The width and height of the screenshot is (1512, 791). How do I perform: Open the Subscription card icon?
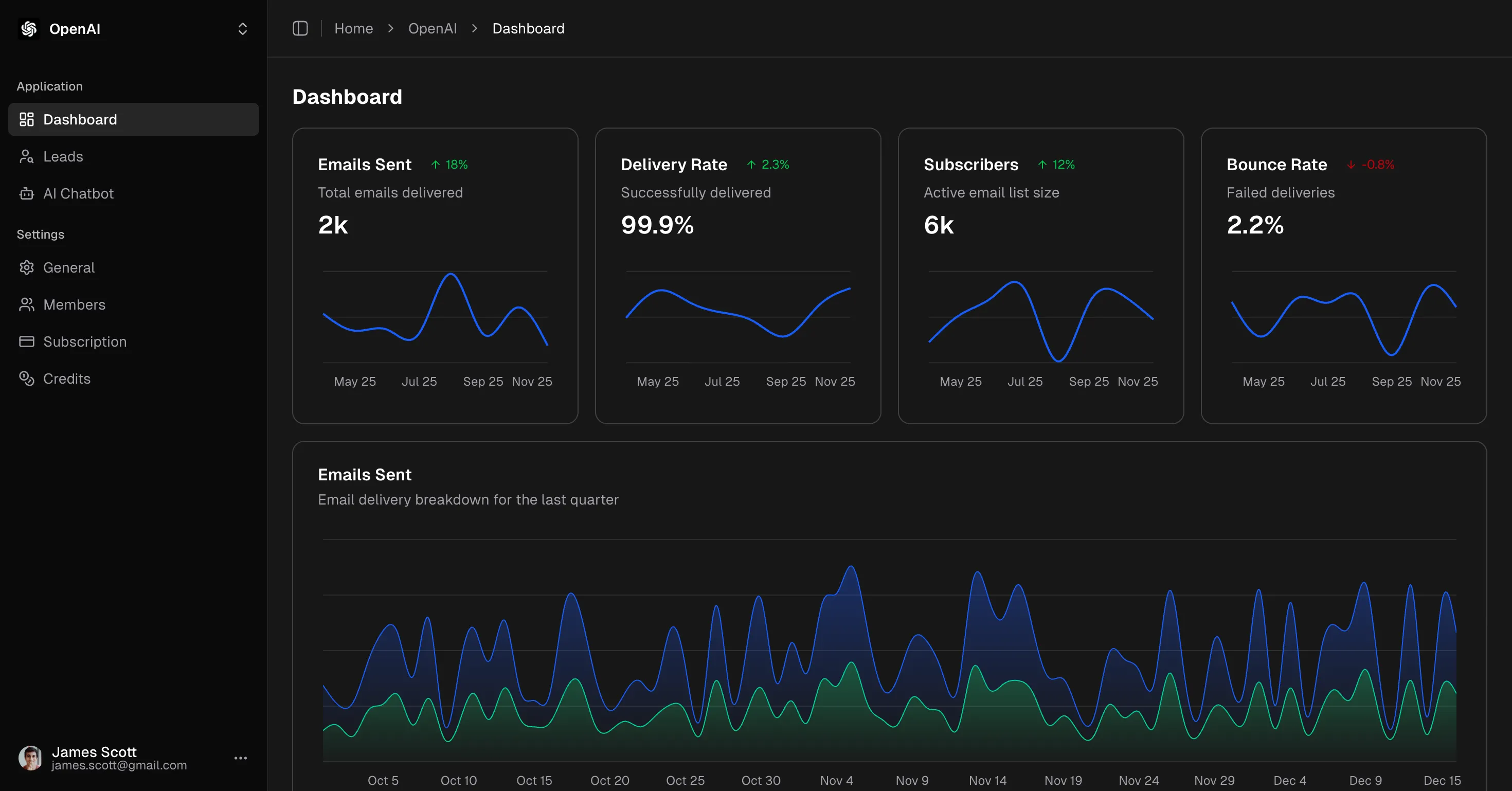(x=26, y=341)
